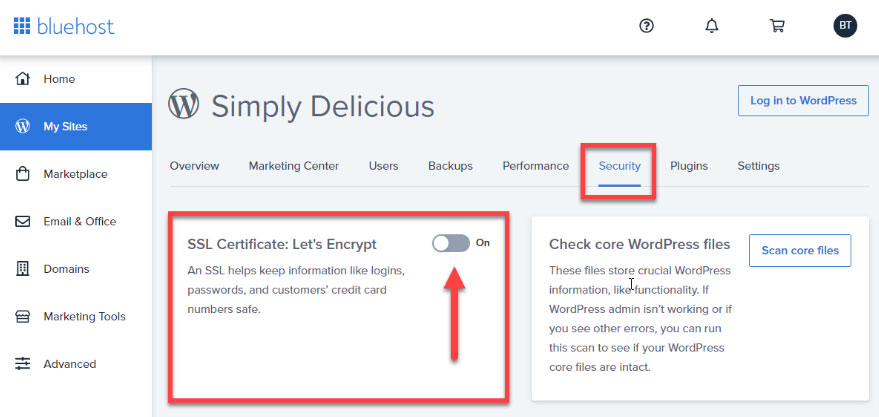Click the Scan core files button
Screen dimensions: 879x417
click(800, 251)
